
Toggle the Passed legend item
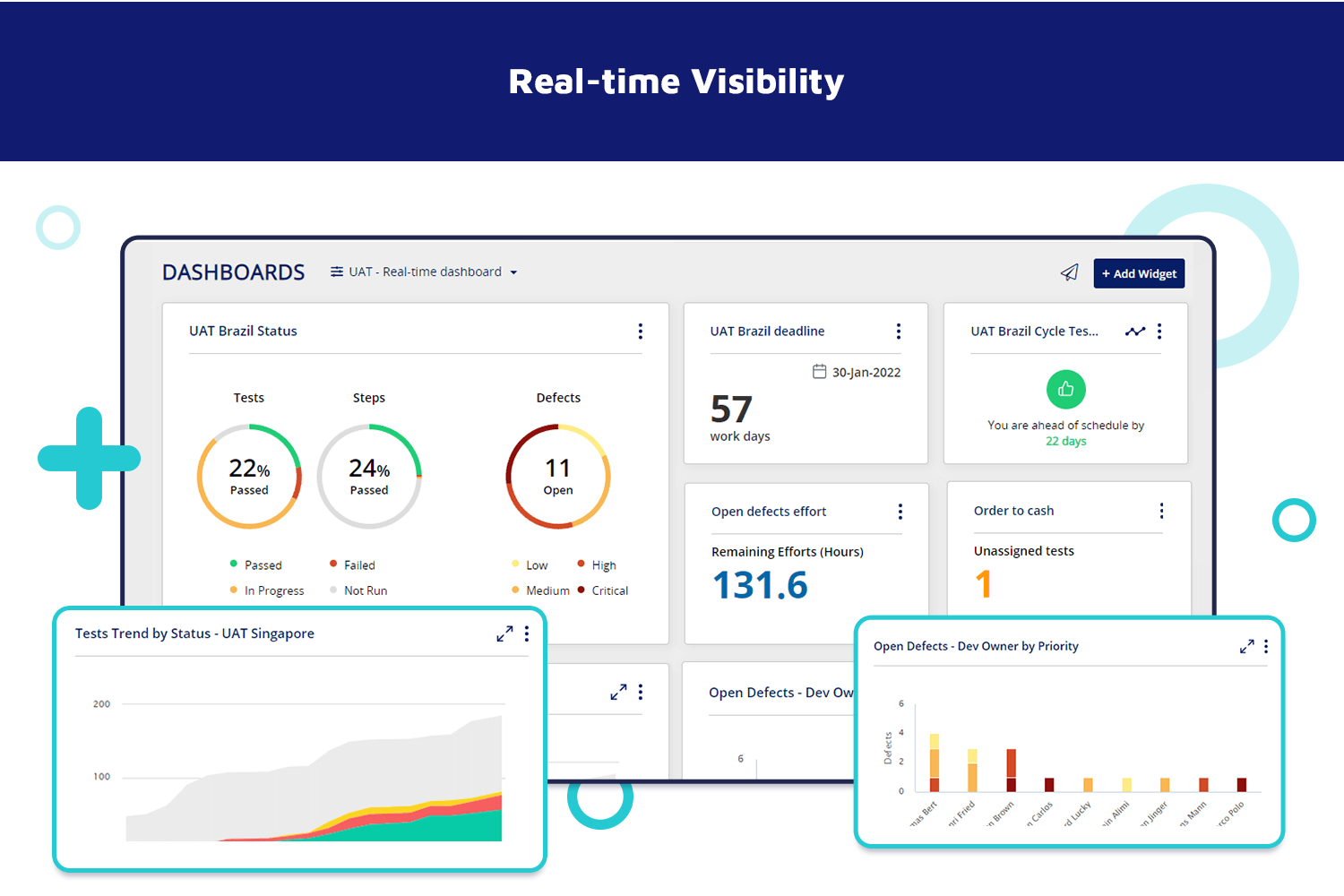(x=256, y=565)
